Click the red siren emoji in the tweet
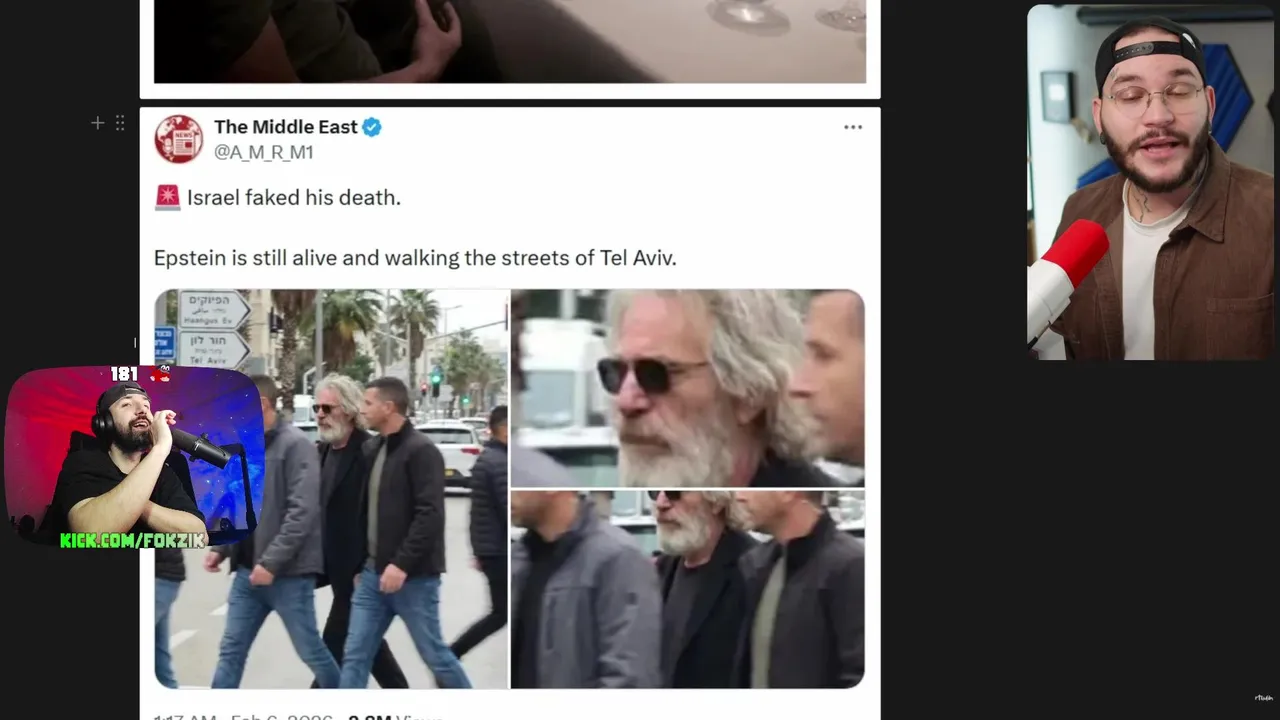1280x720 pixels. 167,197
